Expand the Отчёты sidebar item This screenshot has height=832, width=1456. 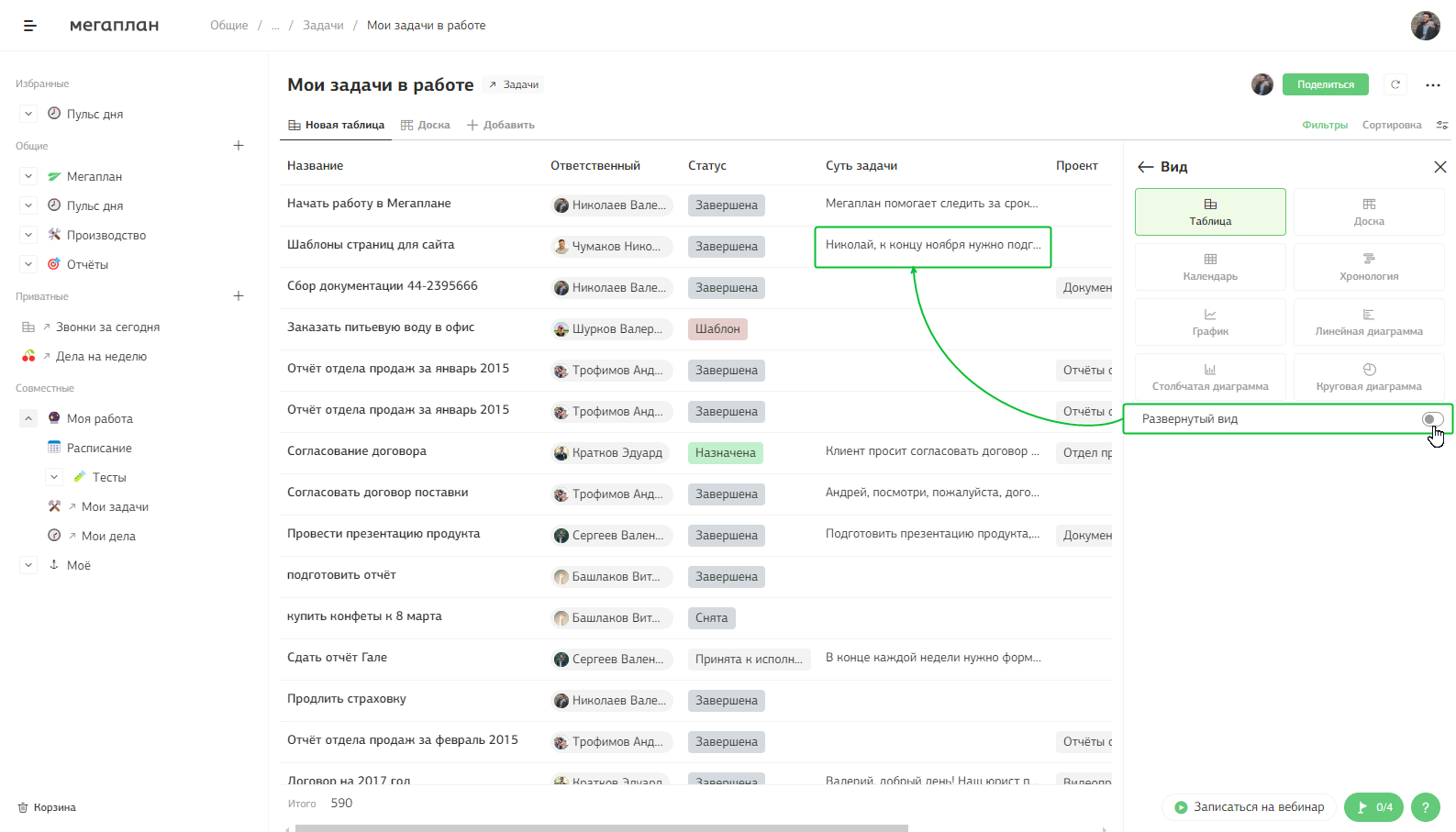pos(28,264)
